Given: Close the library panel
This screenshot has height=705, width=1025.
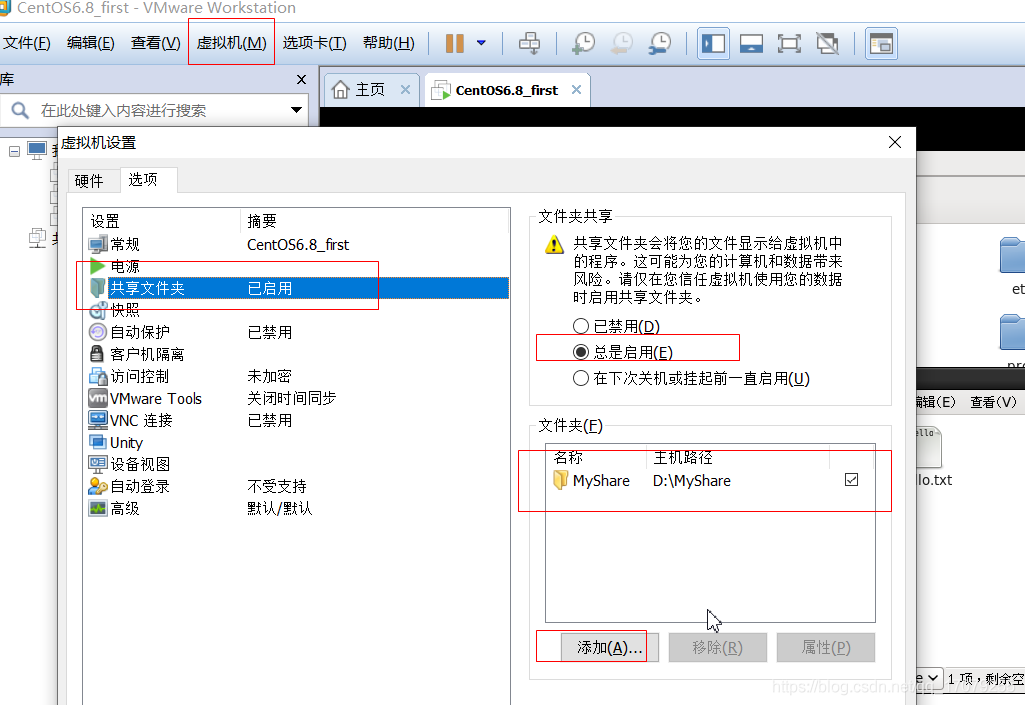Looking at the screenshot, I should pyautogui.click(x=301, y=79).
